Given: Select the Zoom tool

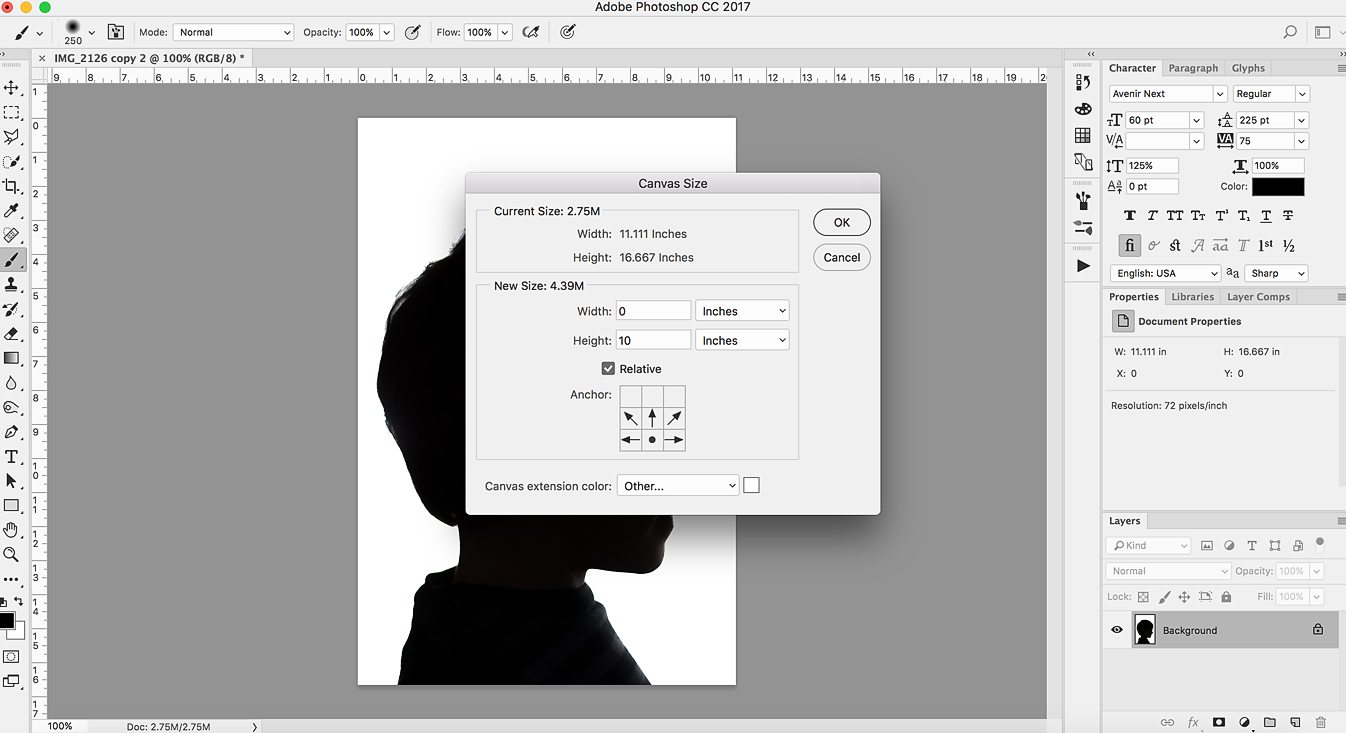Looking at the screenshot, I should click(x=12, y=554).
